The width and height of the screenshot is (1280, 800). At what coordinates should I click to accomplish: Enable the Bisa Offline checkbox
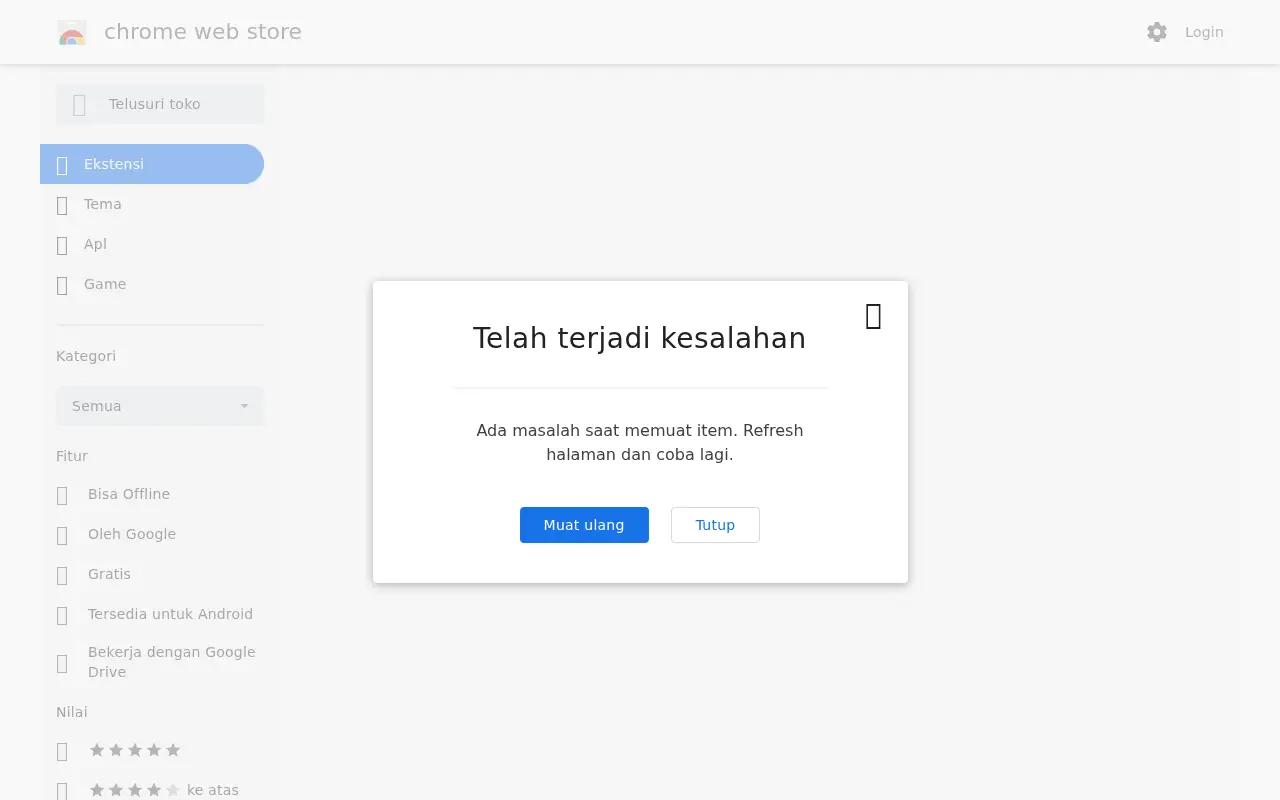click(62, 495)
